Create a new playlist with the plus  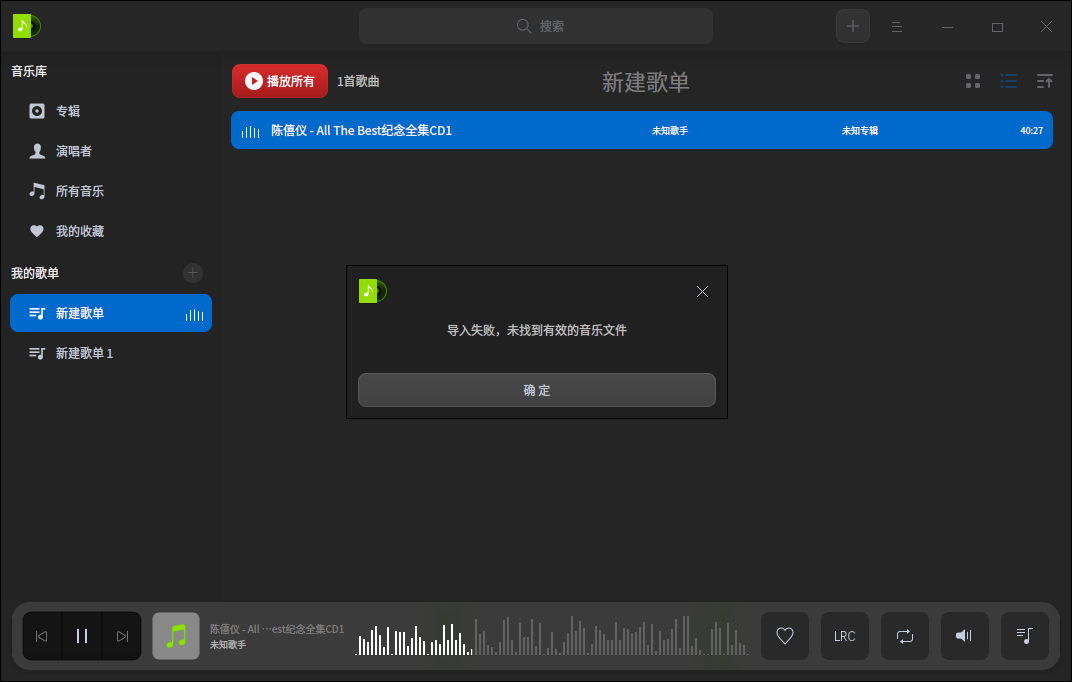192,273
